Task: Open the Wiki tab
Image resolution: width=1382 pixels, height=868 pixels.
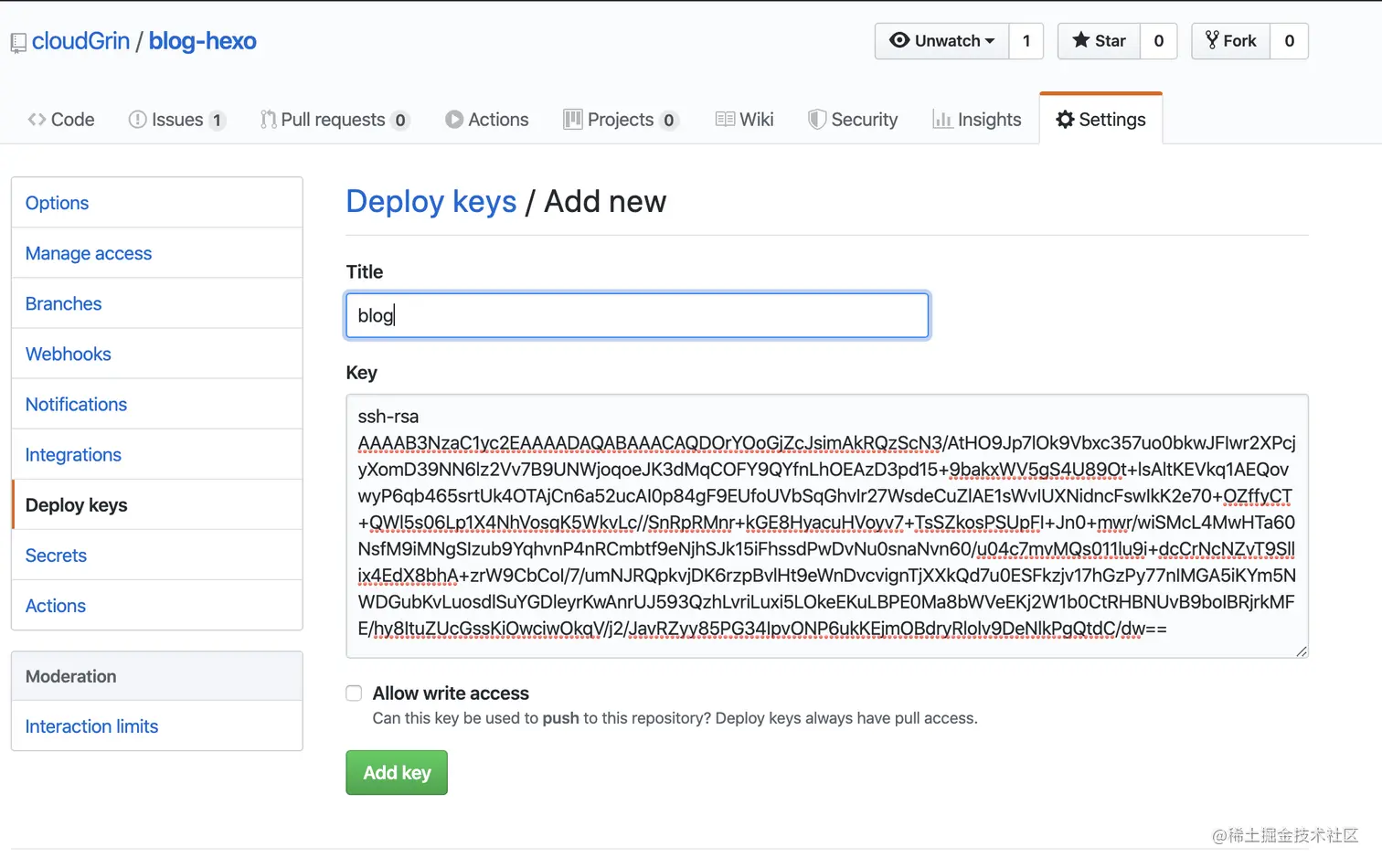Action: coord(744,119)
